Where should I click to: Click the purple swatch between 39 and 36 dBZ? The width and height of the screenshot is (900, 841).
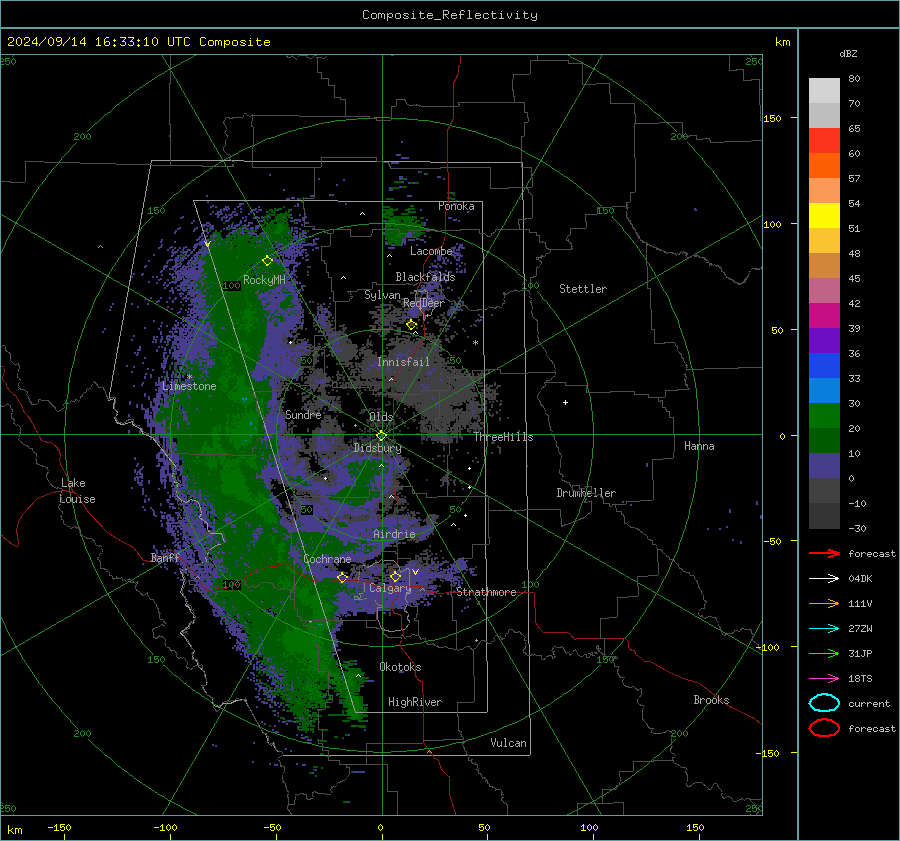pyautogui.click(x=824, y=341)
